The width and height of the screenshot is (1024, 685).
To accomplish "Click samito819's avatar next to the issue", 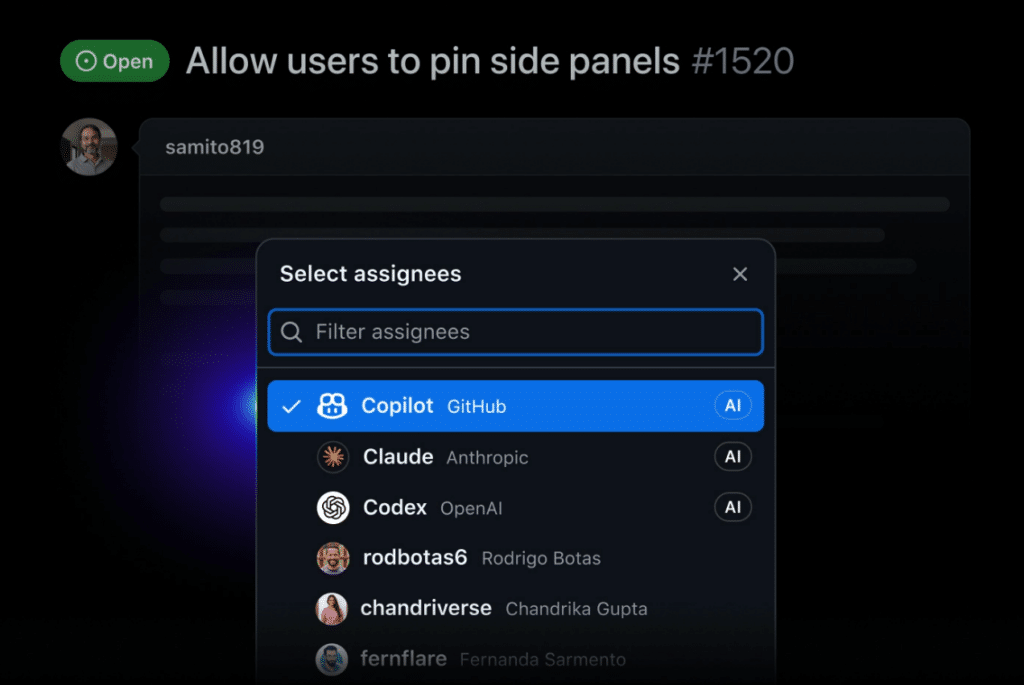I will pyautogui.click(x=89, y=146).
